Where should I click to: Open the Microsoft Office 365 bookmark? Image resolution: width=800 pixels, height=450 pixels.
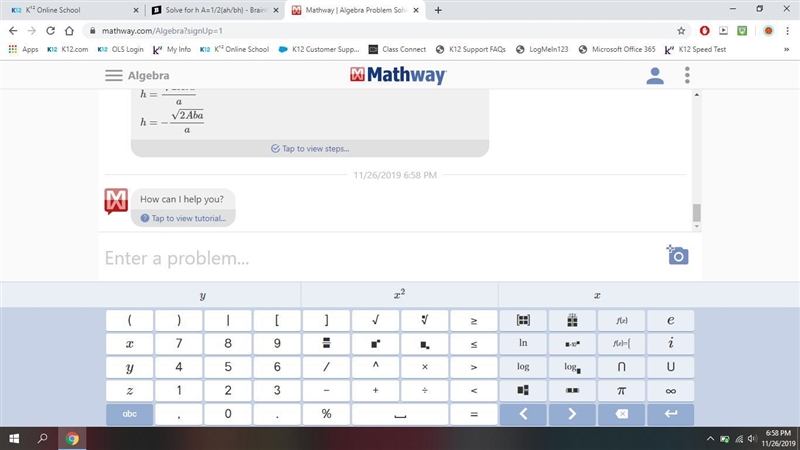(x=617, y=49)
